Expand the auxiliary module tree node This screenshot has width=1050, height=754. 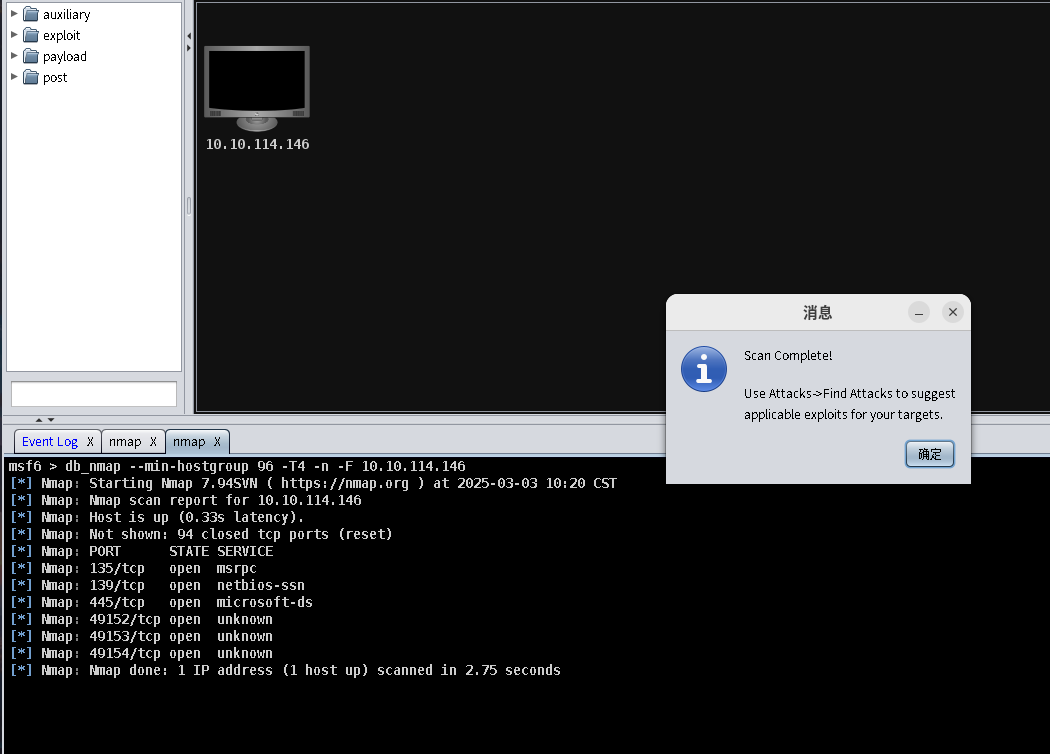click(14, 14)
